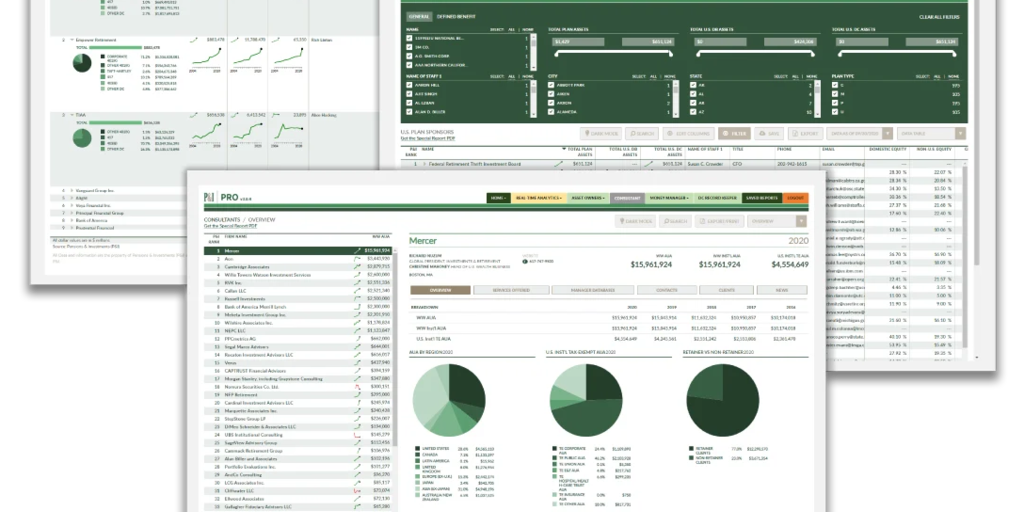Uncheck the AZ state checkbox
Screen dimensions: 1024x512
click(x=693, y=112)
